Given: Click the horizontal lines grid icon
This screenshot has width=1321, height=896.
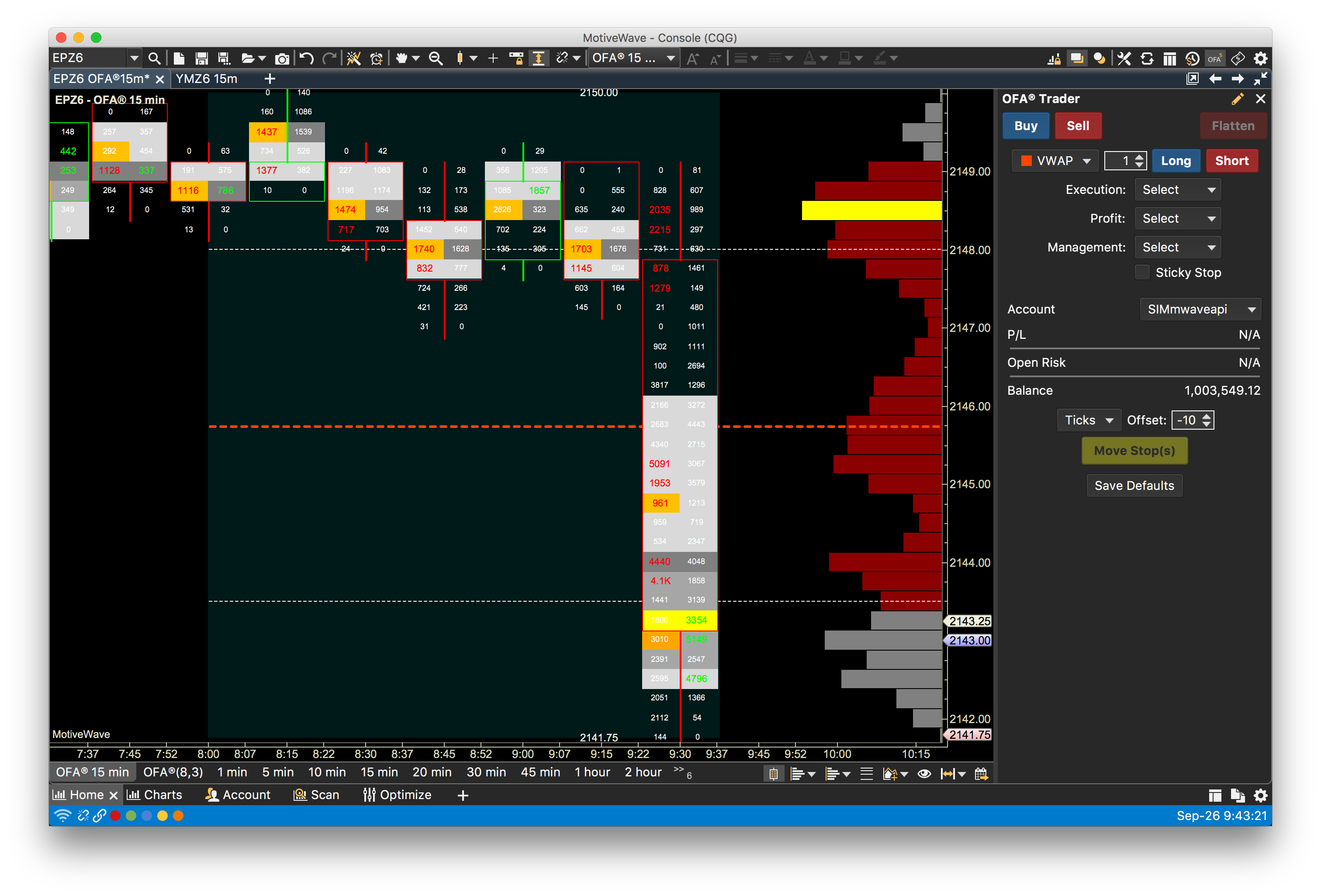Looking at the screenshot, I should [x=866, y=773].
